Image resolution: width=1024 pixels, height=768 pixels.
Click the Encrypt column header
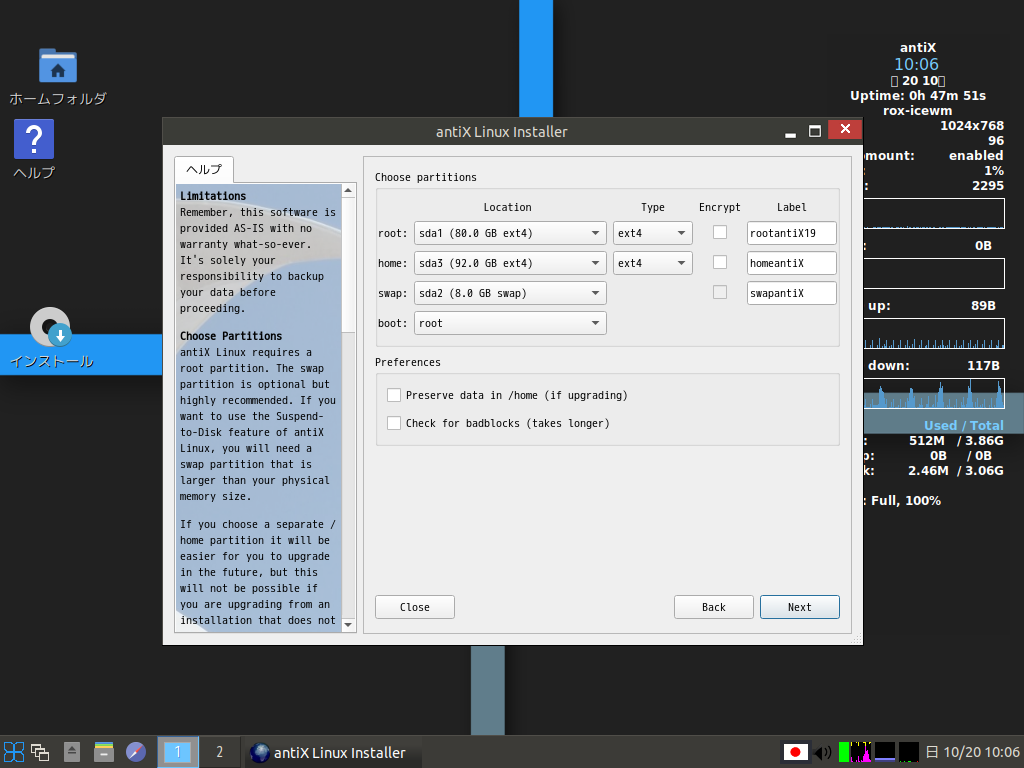(720, 207)
